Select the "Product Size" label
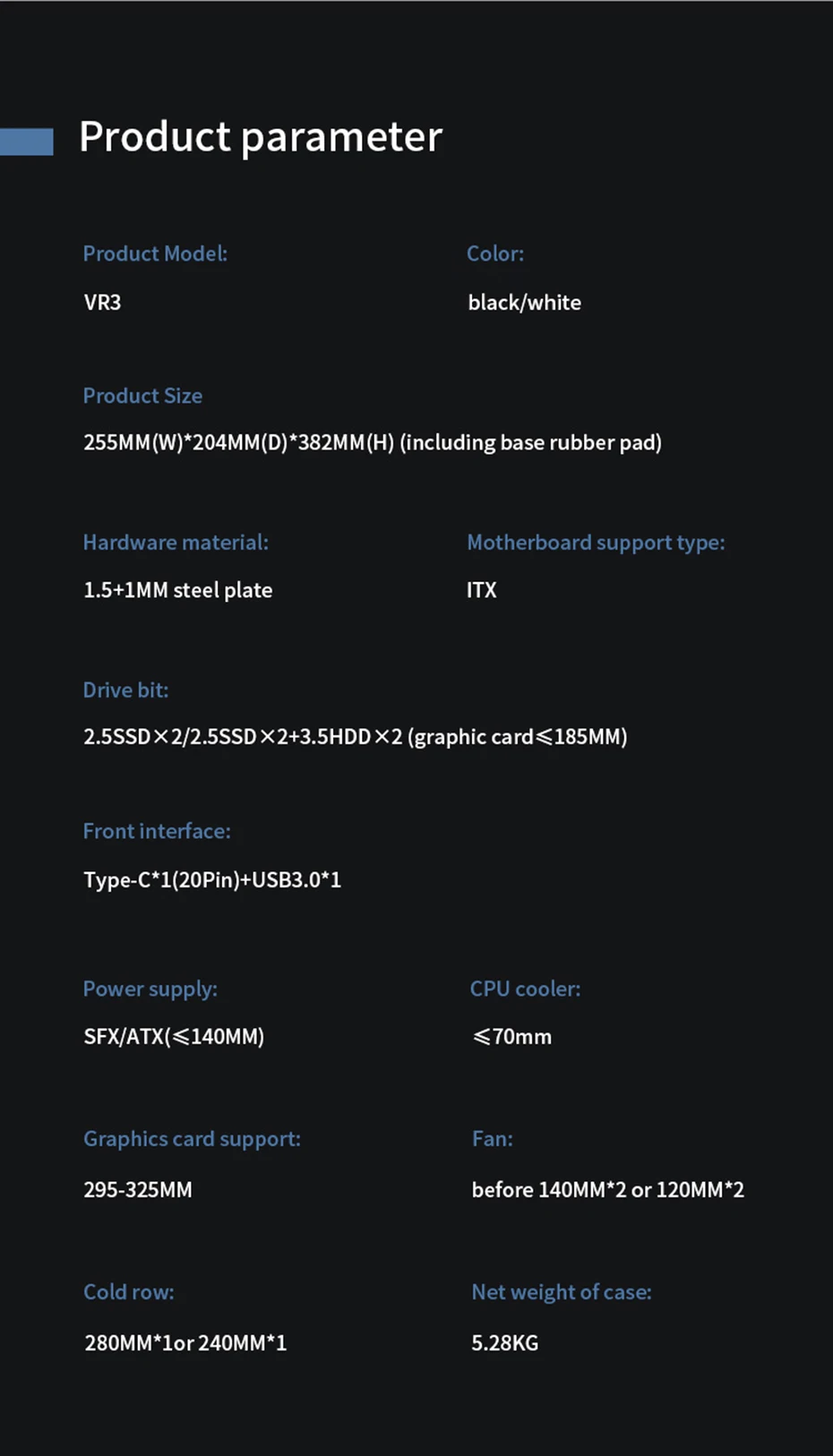The height and width of the screenshot is (1456, 833). pyautogui.click(x=142, y=396)
